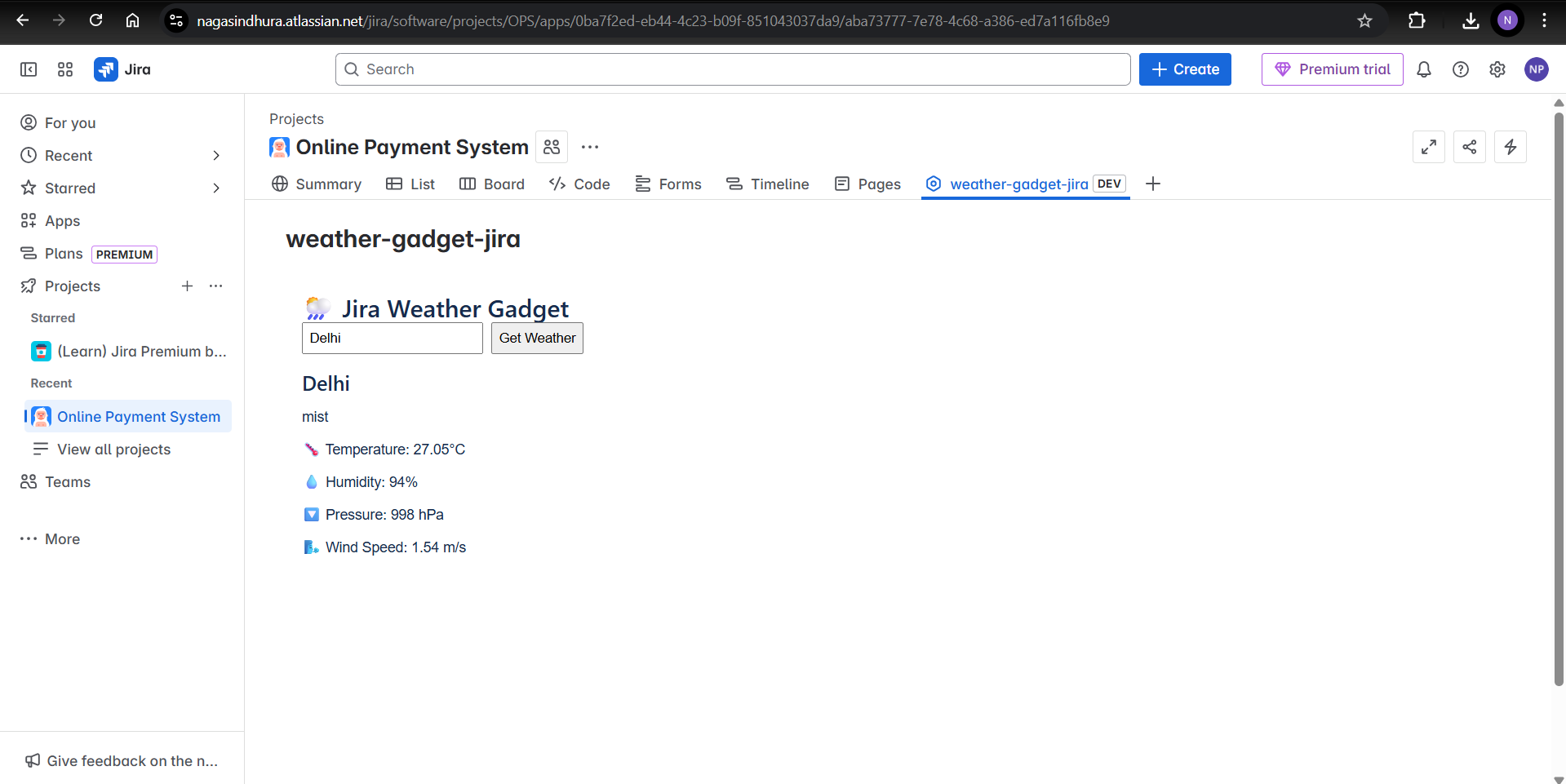Expand the Recent sidebar submenu

pyautogui.click(x=216, y=155)
